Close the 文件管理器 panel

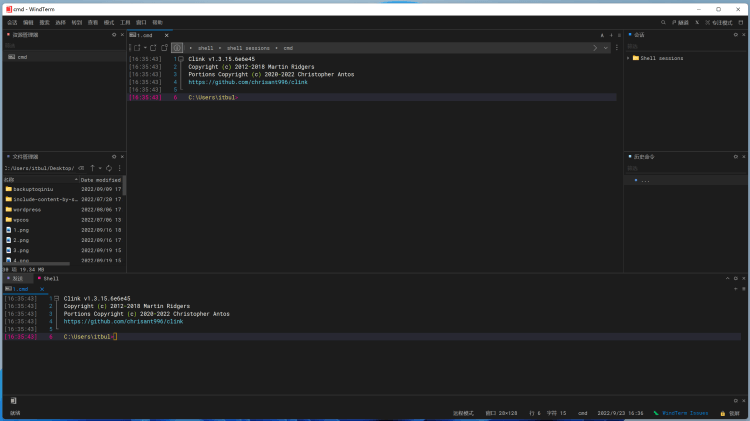click(122, 157)
